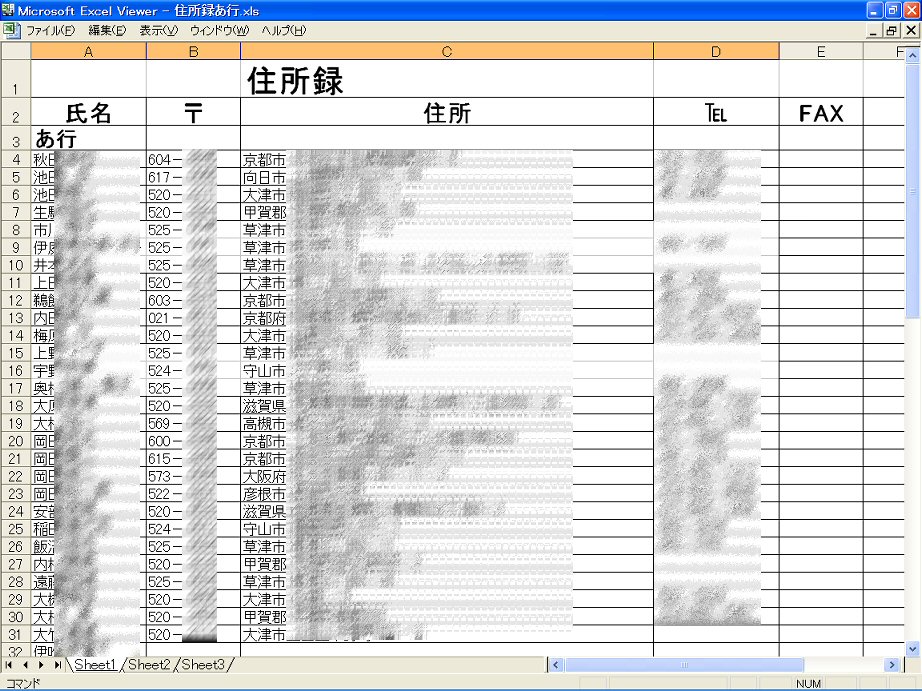The height and width of the screenshot is (691, 922).
Task: Open the ファイル(F) menu
Action: [x=50, y=30]
